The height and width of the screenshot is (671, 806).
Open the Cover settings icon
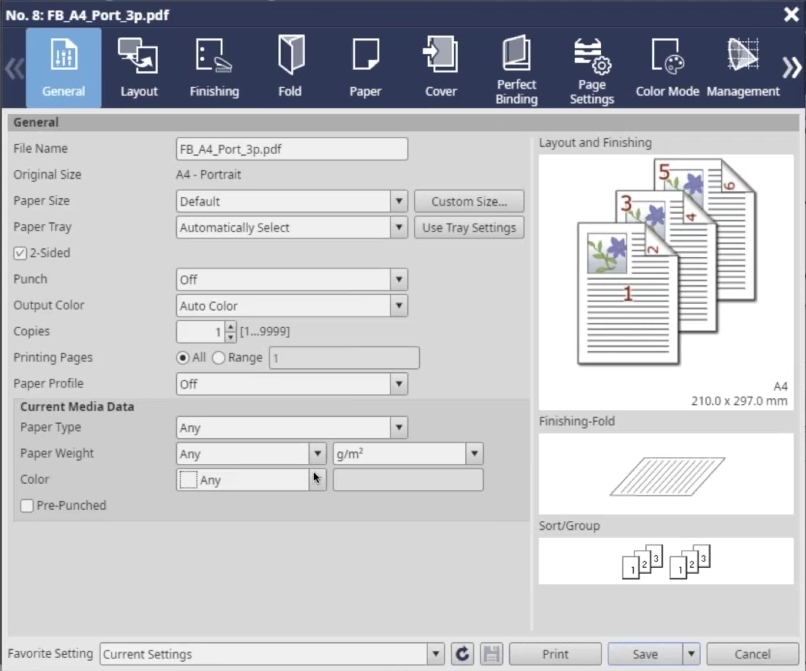coord(441,67)
